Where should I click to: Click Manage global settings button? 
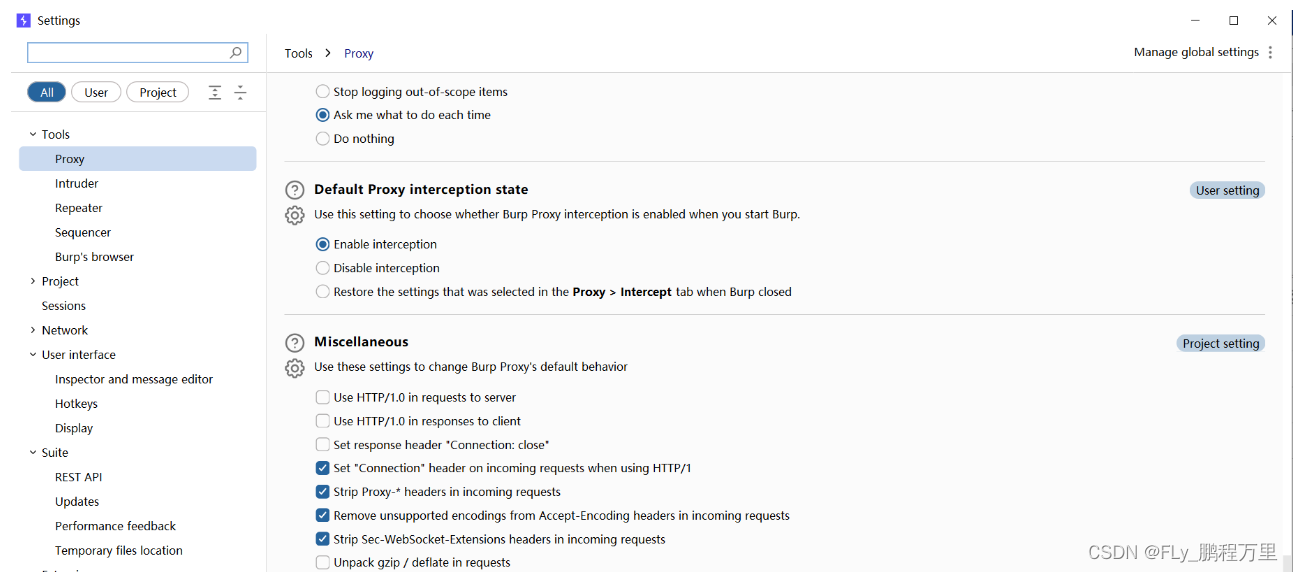point(1196,52)
